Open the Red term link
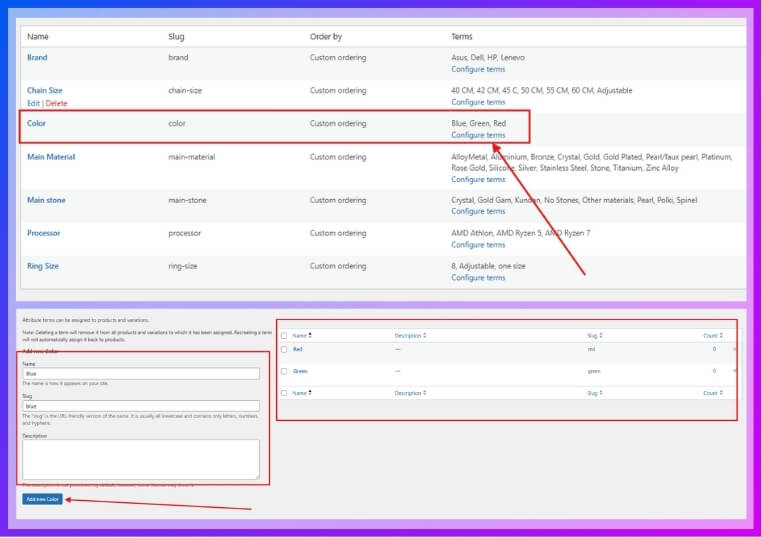The width and height of the screenshot is (762, 538). tap(297, 349)
